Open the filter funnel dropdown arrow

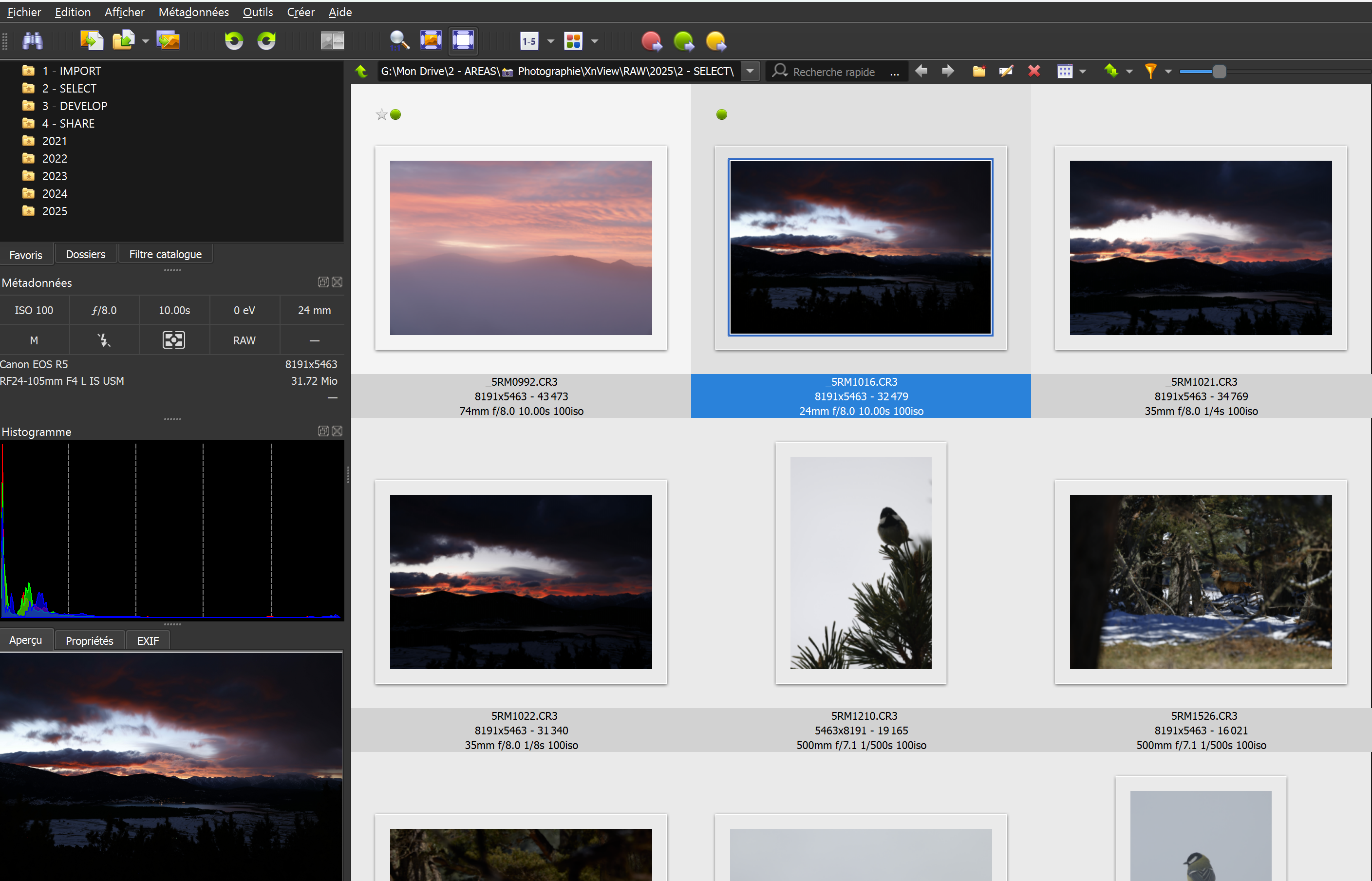pyautogui.click(x=1168, y=72)
